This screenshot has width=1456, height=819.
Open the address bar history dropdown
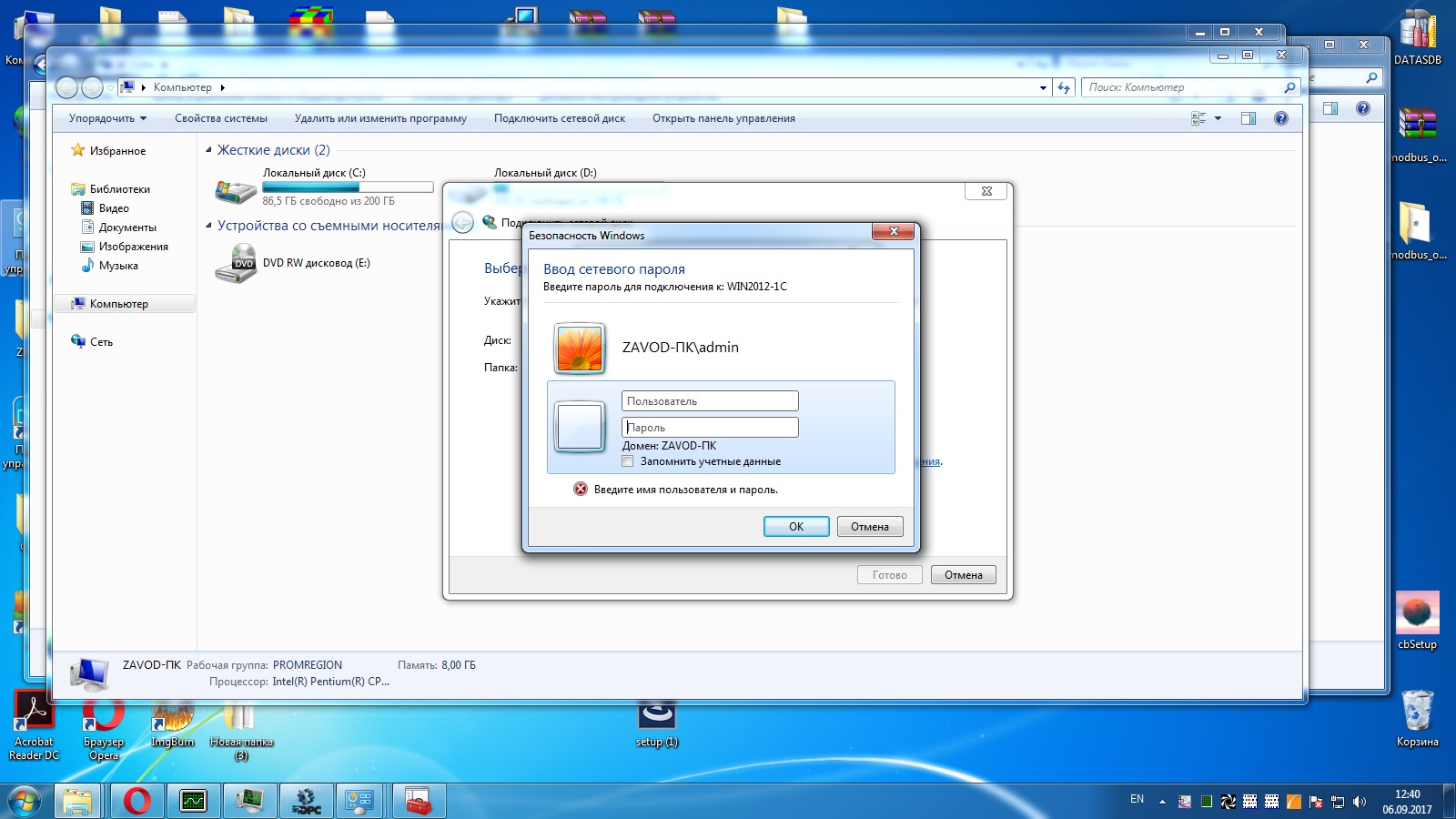click(x=1043, y=88)
